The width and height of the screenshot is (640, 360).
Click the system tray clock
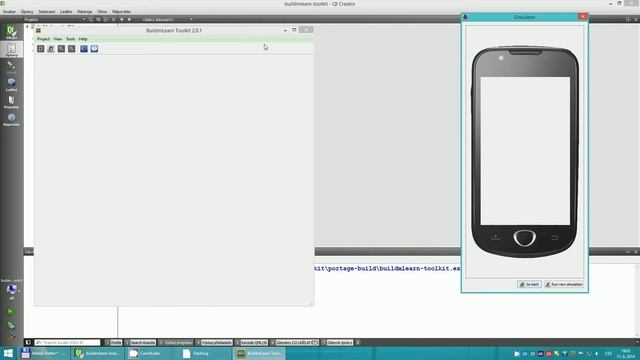coord(626,353)
